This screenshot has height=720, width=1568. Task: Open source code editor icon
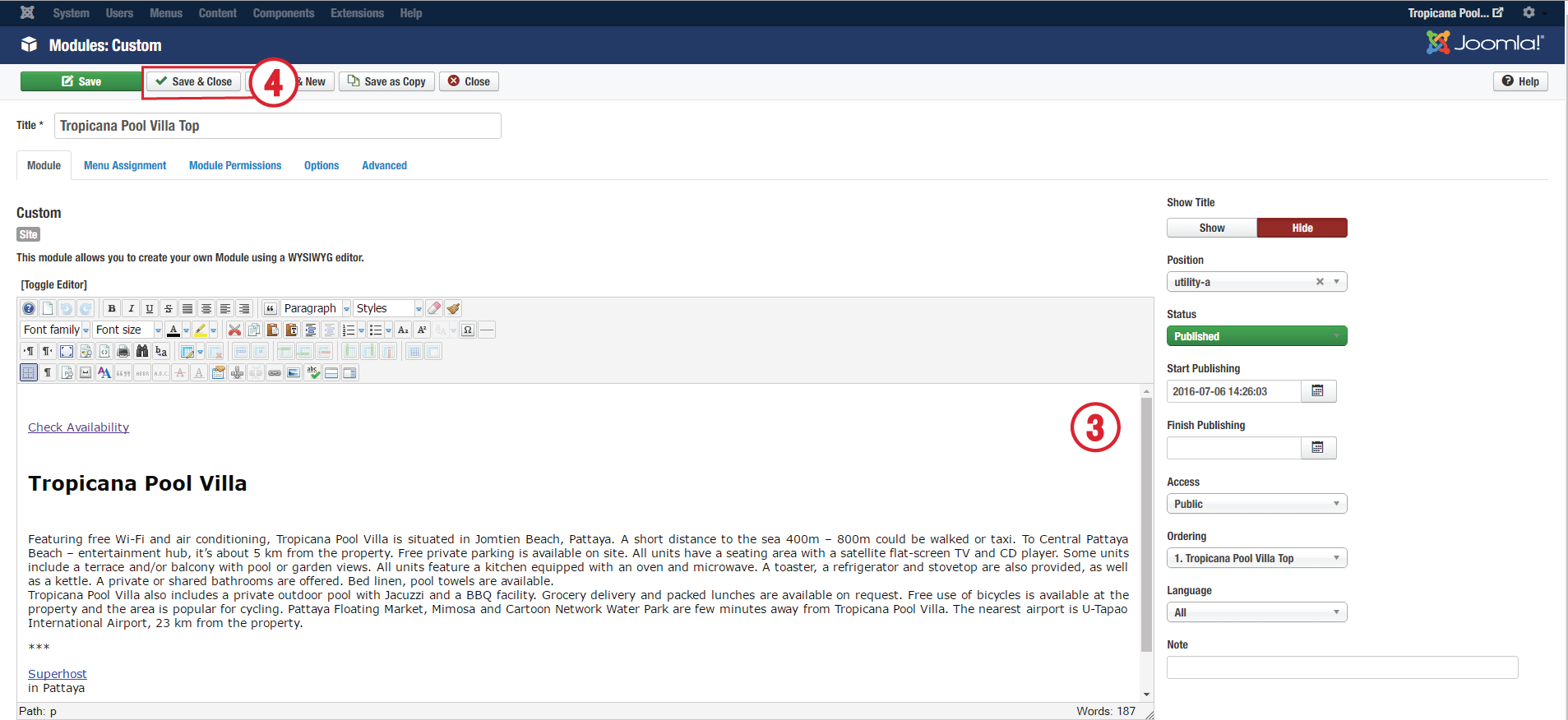click(x=104, y=351)
